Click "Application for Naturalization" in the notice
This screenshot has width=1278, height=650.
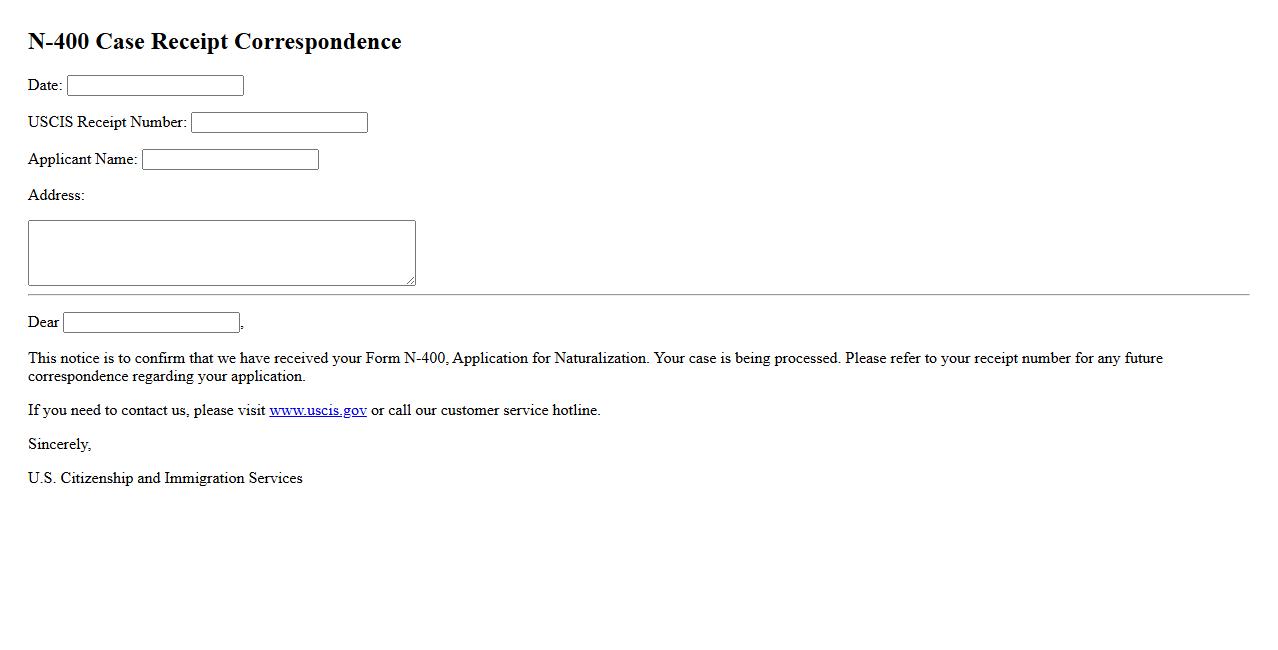point(550,358)
